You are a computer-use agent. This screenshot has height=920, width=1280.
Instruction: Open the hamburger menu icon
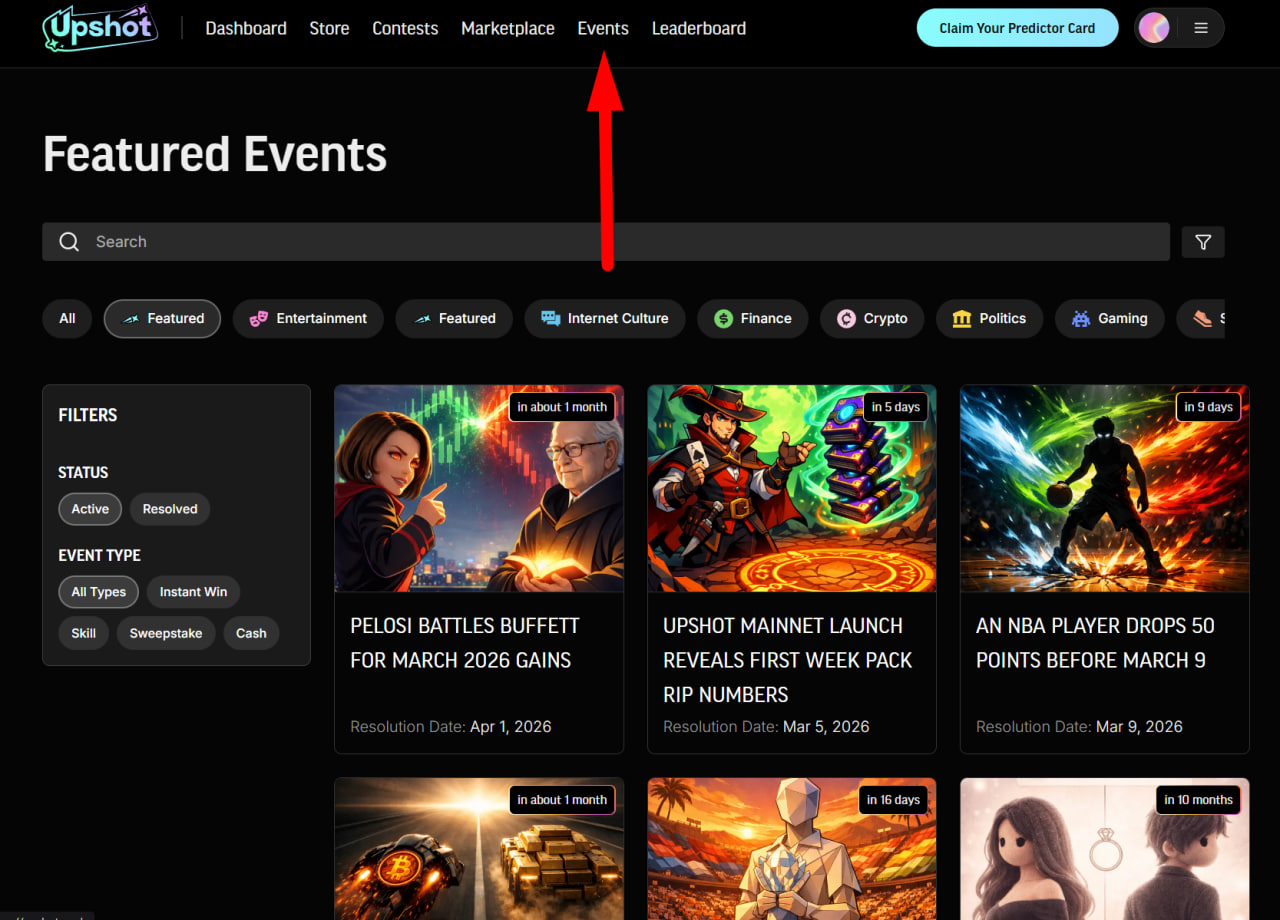click(x=1201, y=28)
